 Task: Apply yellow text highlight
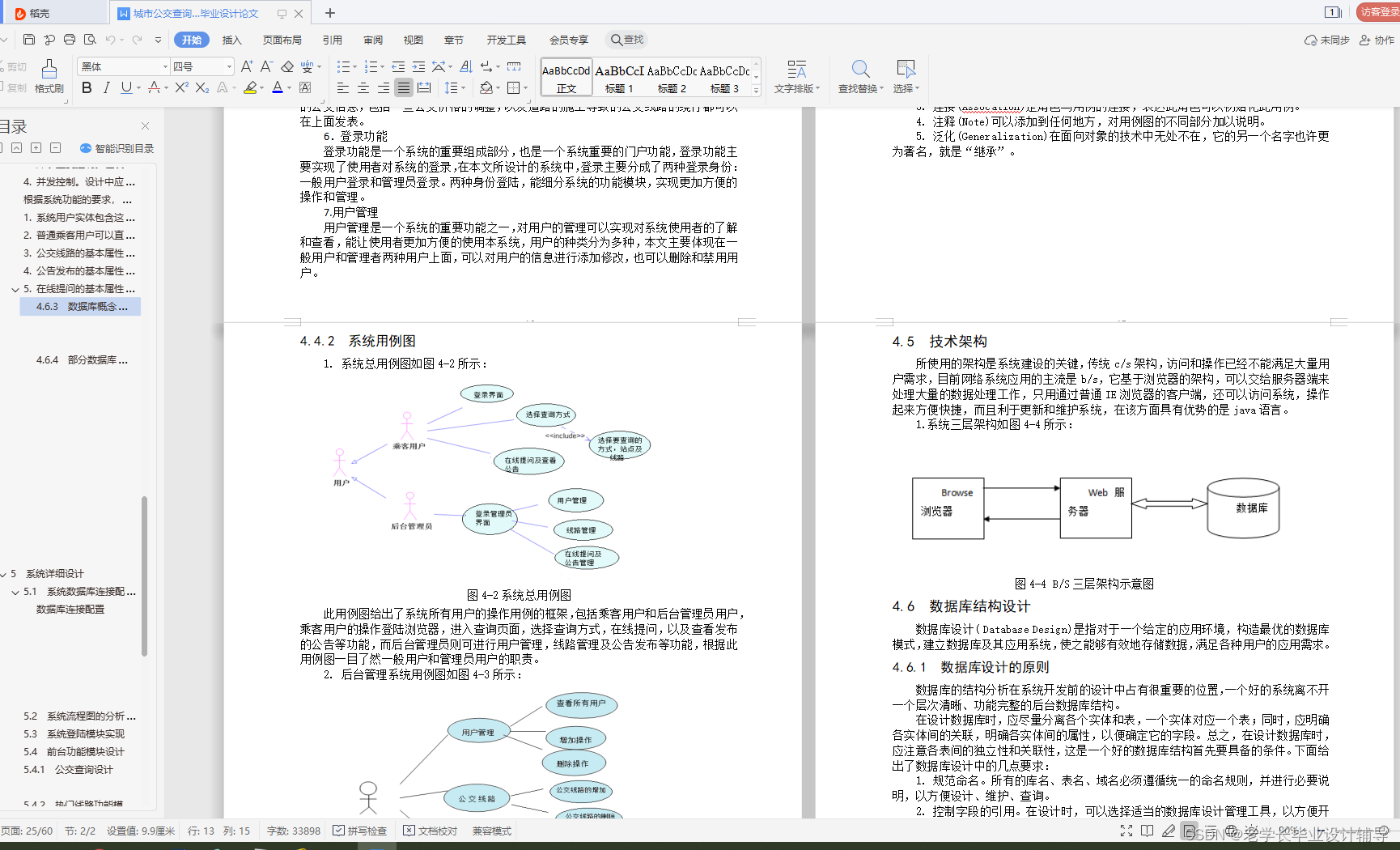(x=251, y=88)
